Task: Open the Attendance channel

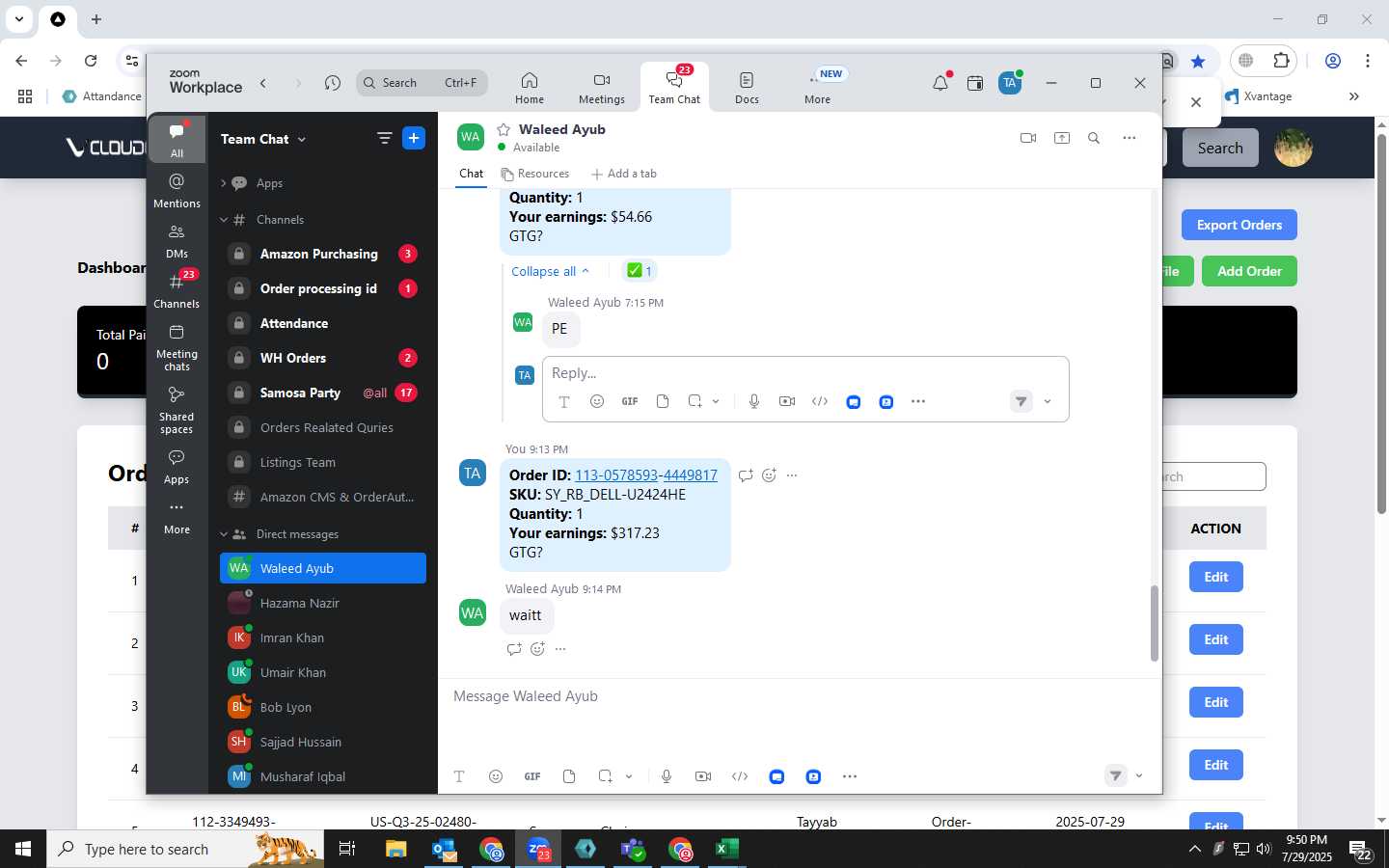Action: coord(323,323)
